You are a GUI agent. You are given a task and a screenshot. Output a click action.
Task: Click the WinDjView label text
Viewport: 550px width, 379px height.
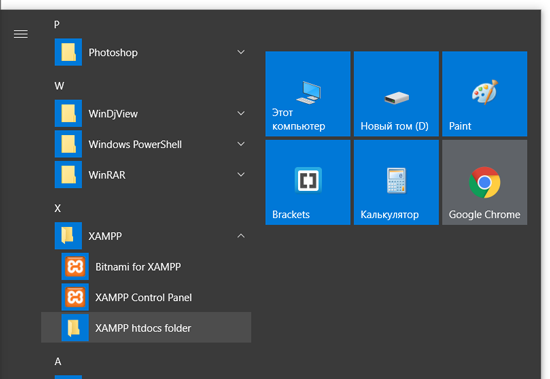click(x=113, y=114)
